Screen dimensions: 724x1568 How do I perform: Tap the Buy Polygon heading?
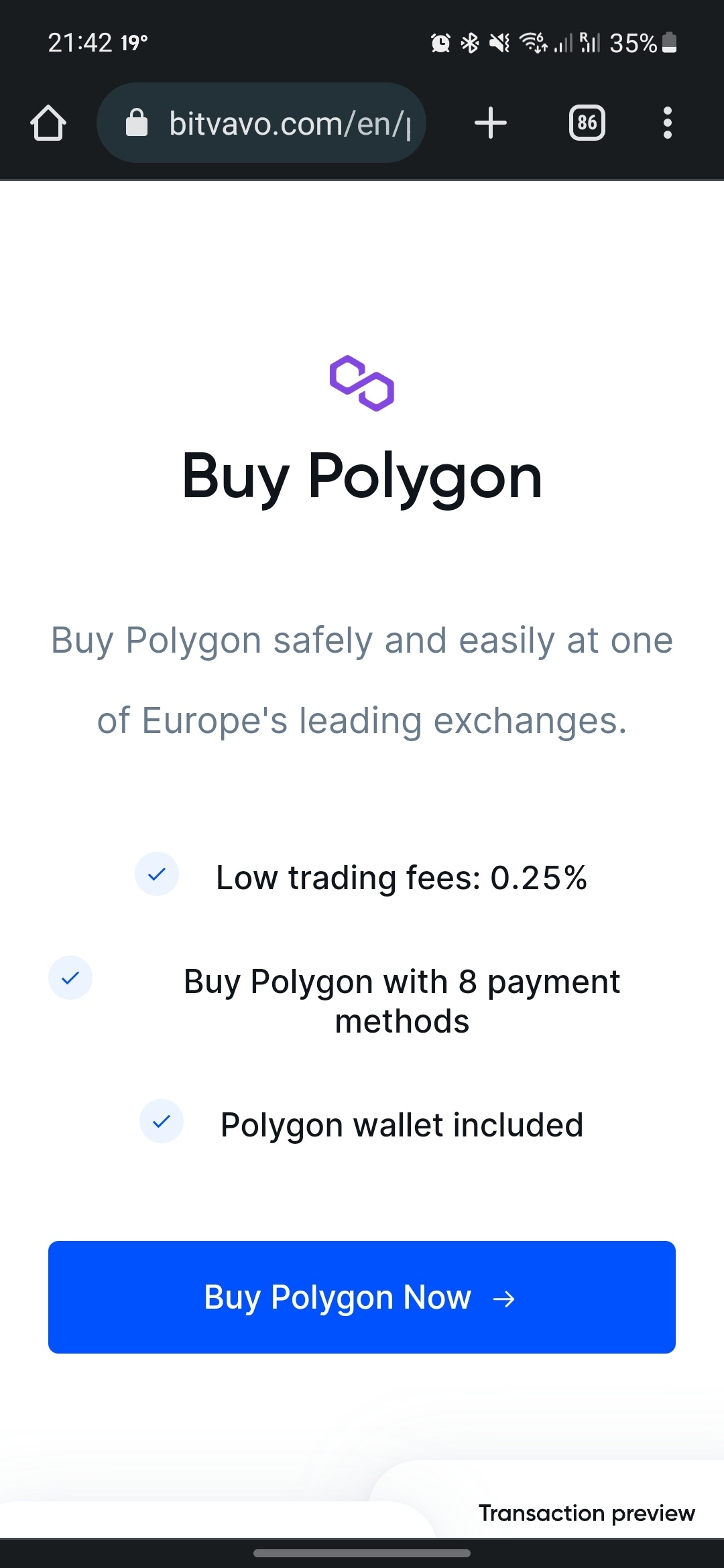point(362,477)
